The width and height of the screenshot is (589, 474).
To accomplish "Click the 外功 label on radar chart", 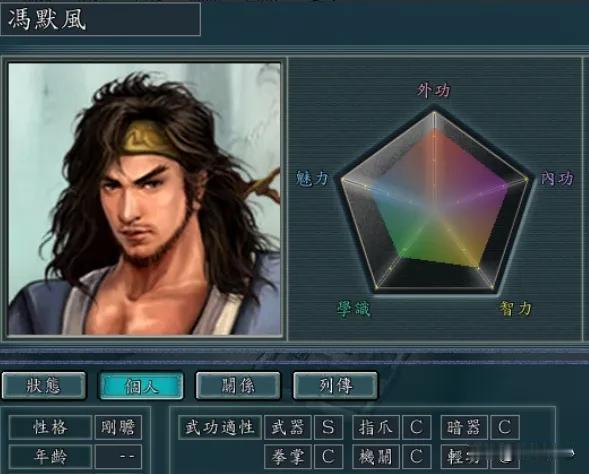I will (x=433, y=91).
